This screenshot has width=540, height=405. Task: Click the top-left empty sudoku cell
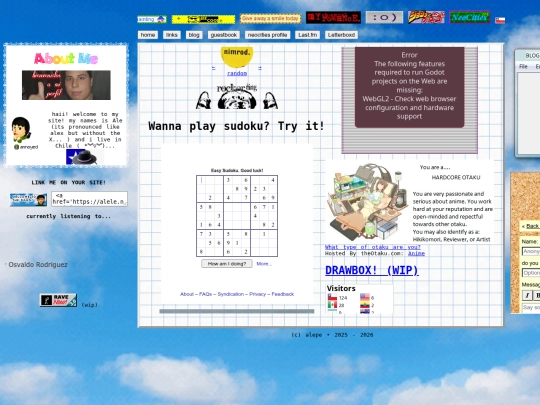pyautogui.click(x=201, y=180)
